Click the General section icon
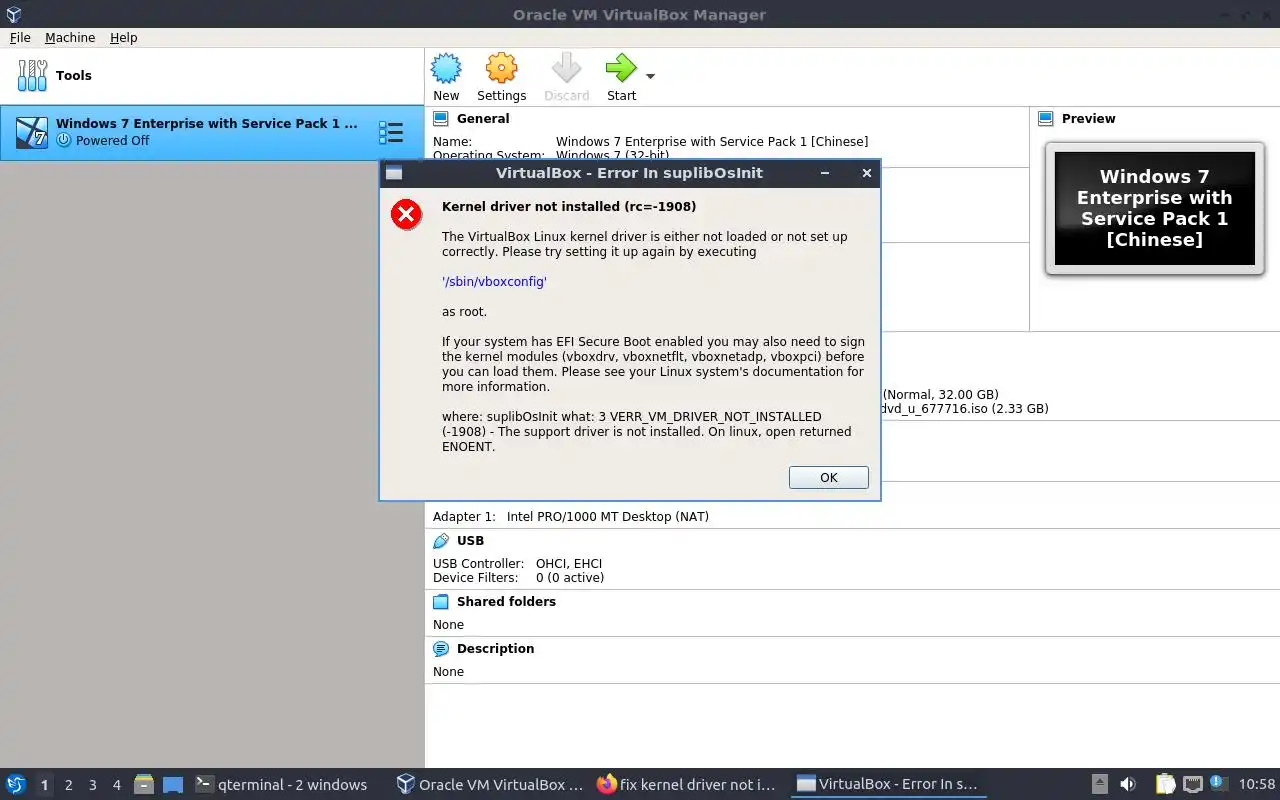The width and height of the screenshot is (1280, 800). click(x=441, y=118)
